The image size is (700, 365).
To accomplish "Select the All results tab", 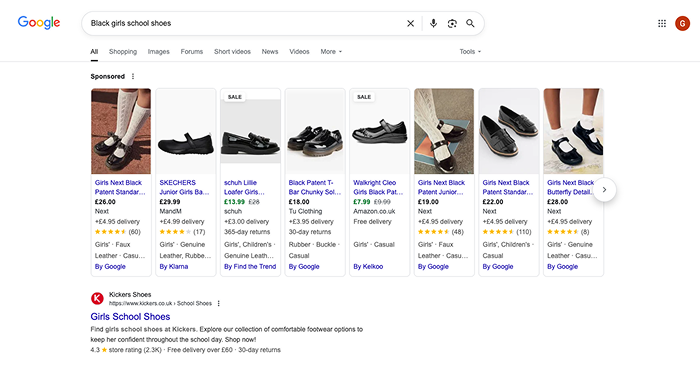I will (x=94, y=52).
